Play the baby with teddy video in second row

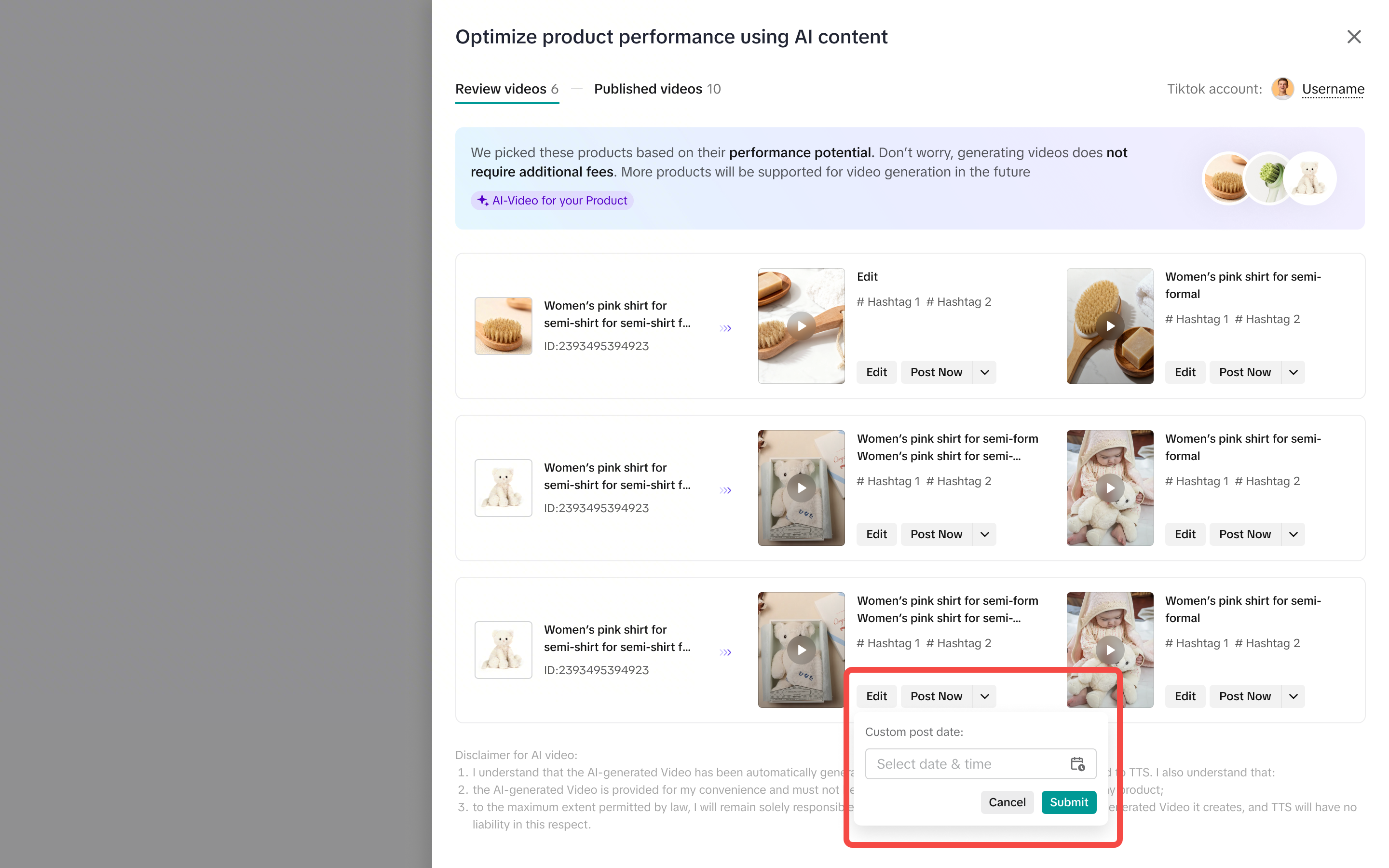tap(1109, 488)
